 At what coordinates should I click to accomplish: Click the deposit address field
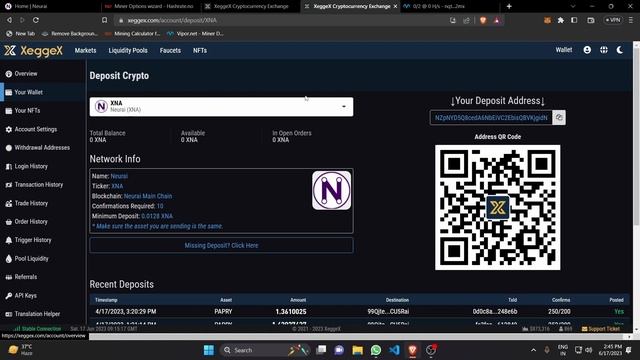[491, 118]
